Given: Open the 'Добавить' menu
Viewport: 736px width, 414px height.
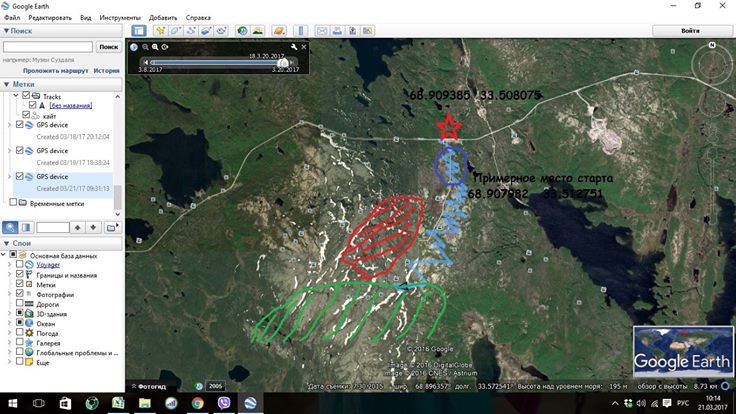Looking at the screenshot, I should [x=163, y=17].
